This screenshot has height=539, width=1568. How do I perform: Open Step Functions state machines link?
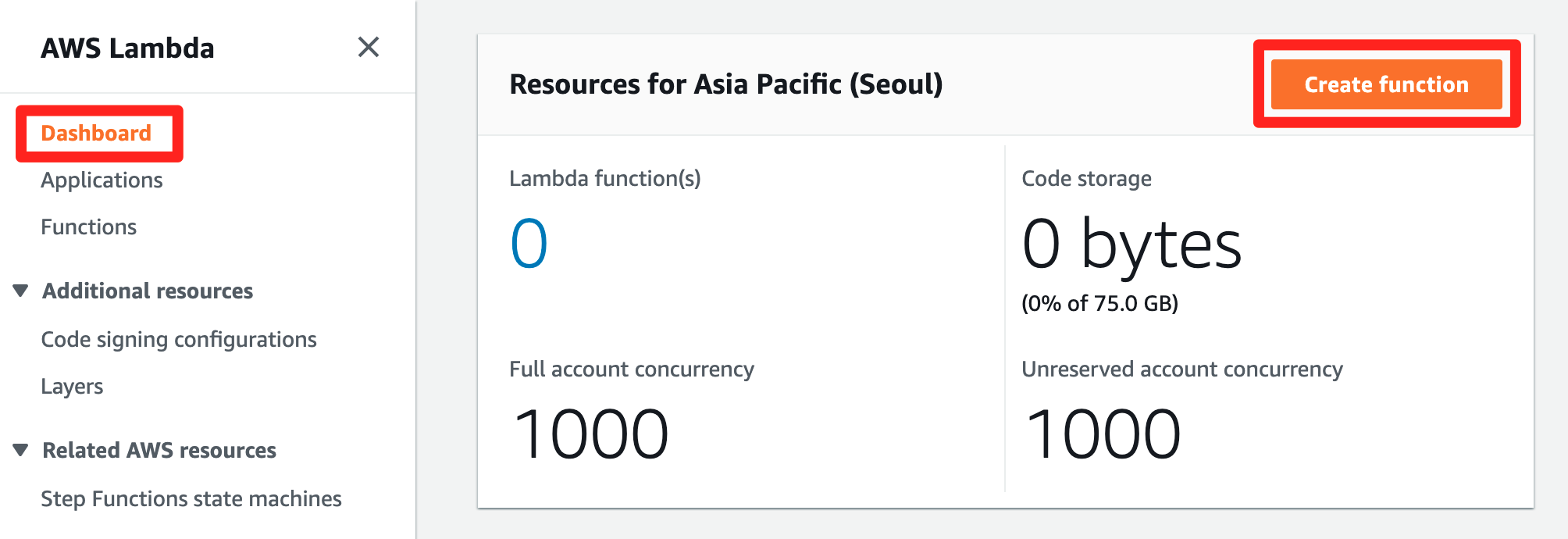pyautogui.click(x=191, y=498)
